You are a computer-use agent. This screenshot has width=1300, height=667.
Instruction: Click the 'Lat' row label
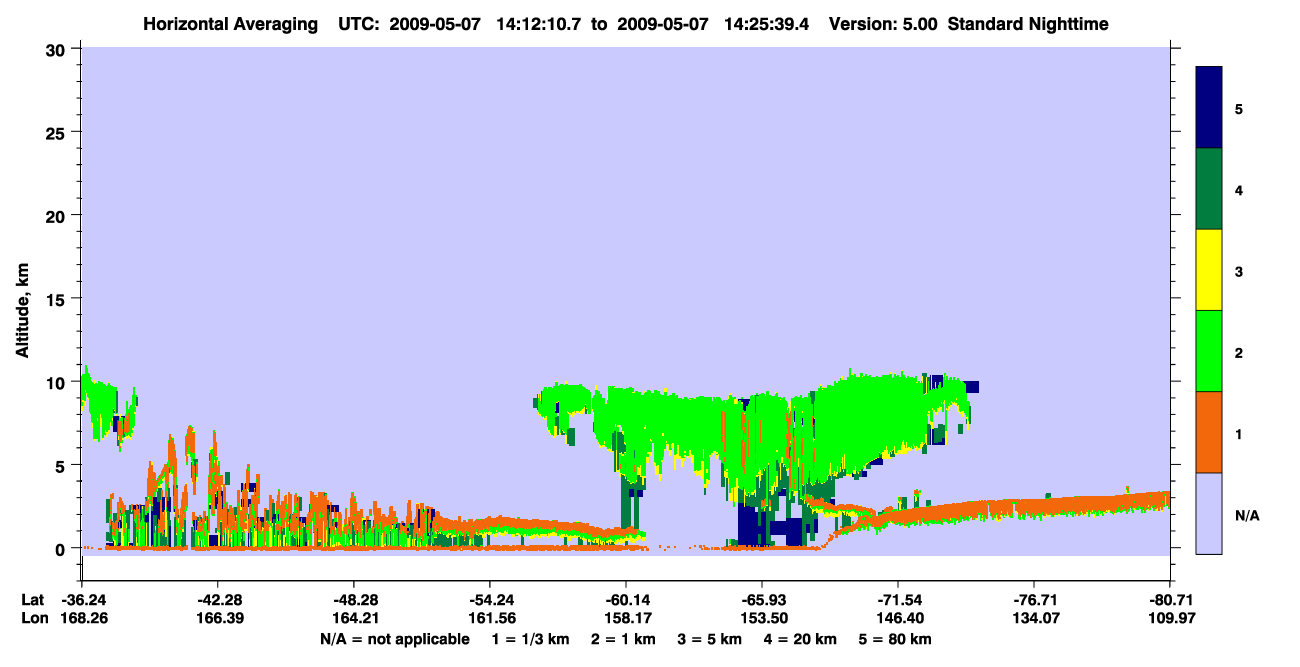(33, 600)
